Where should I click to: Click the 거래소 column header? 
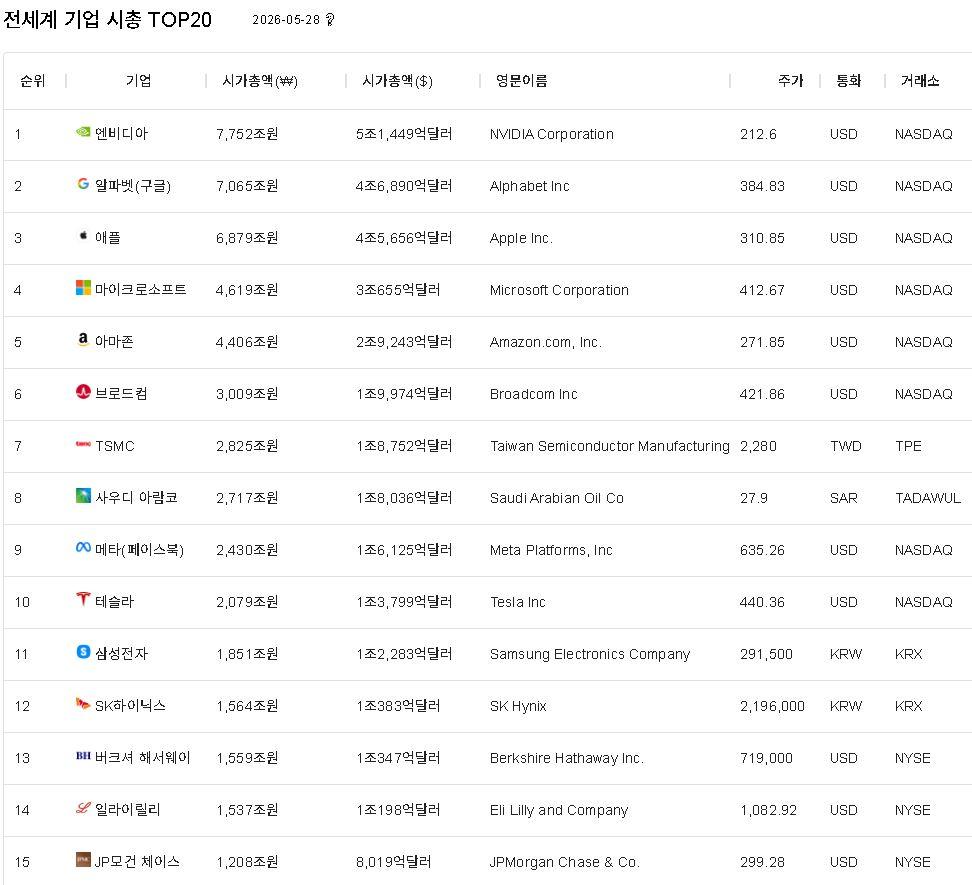pyautogui.click(x=920, y=81)
